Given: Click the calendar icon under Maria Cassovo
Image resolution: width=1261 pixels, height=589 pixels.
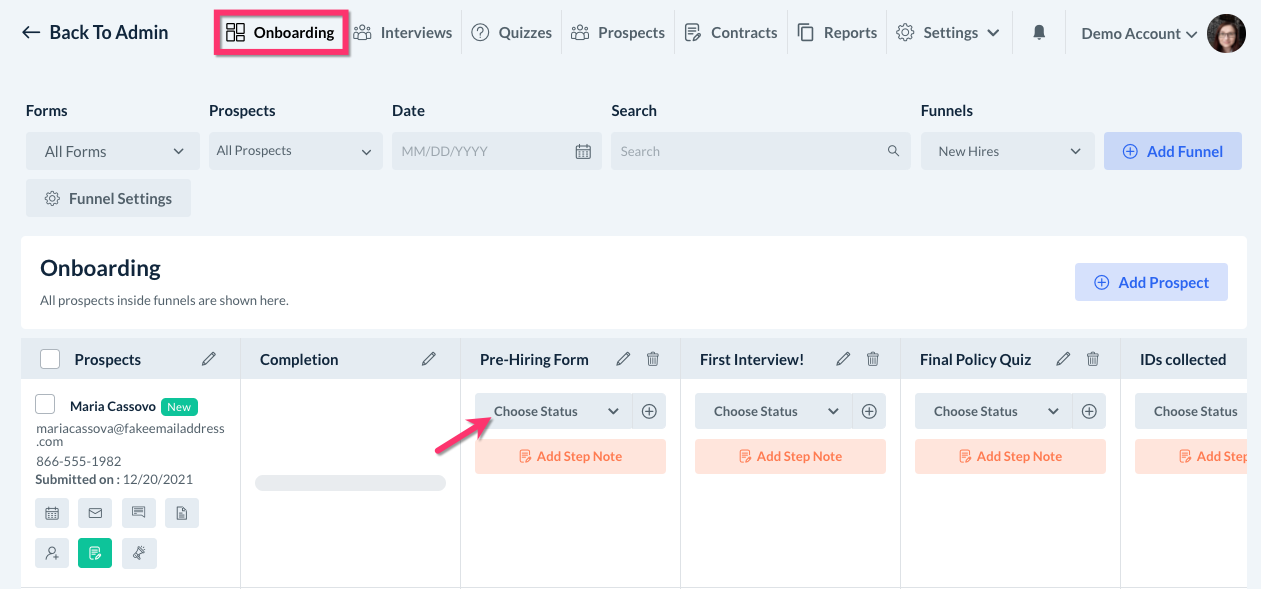Looking at the screenshot, I should 52,513.
